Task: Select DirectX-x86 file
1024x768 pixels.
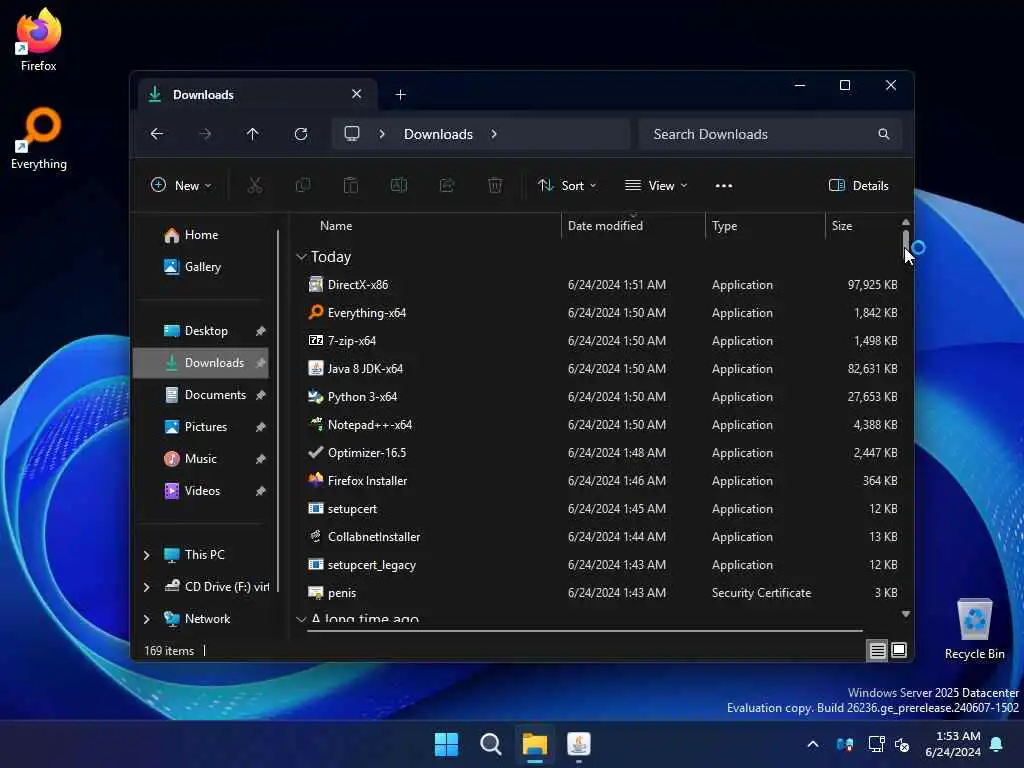Action: (358, 285)
